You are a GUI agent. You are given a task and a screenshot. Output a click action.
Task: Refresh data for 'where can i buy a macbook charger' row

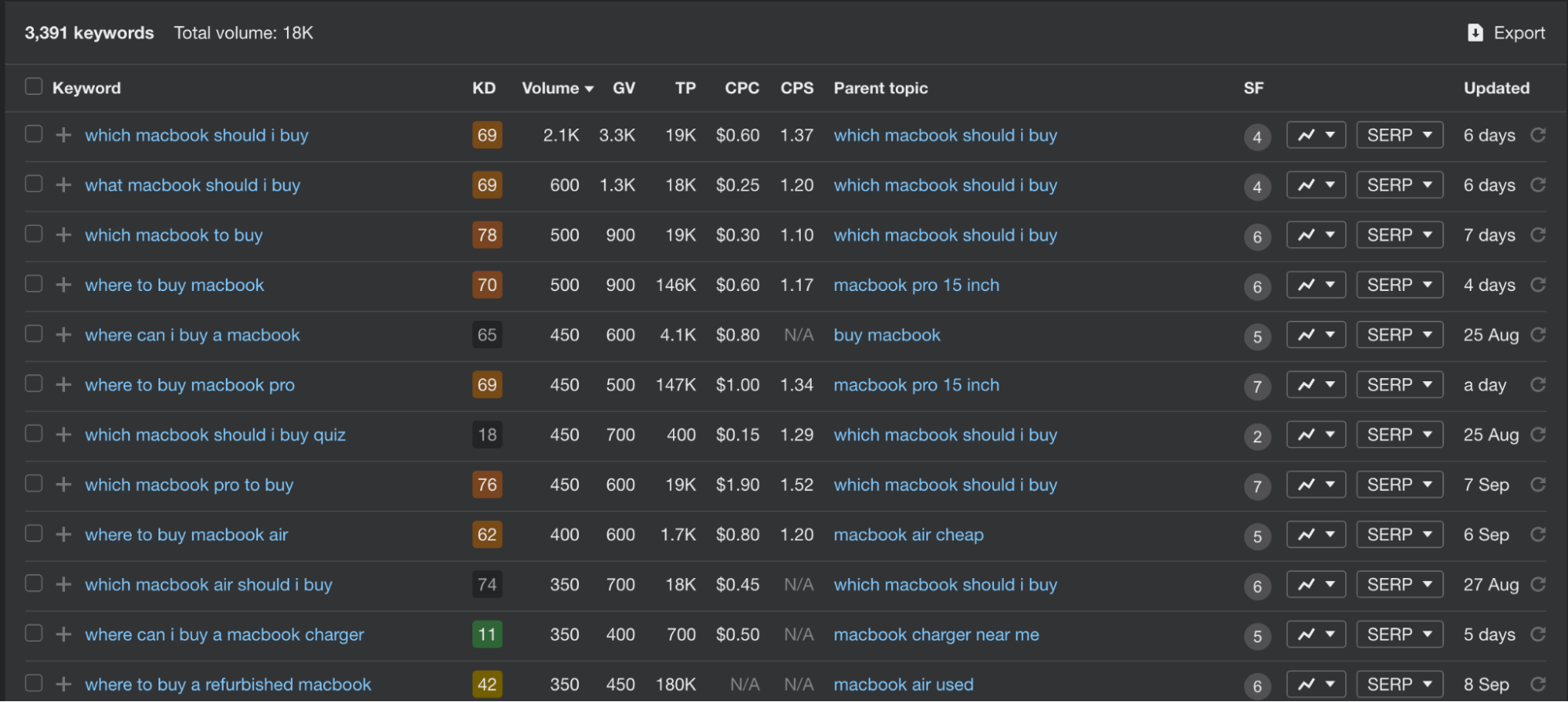1538,635
